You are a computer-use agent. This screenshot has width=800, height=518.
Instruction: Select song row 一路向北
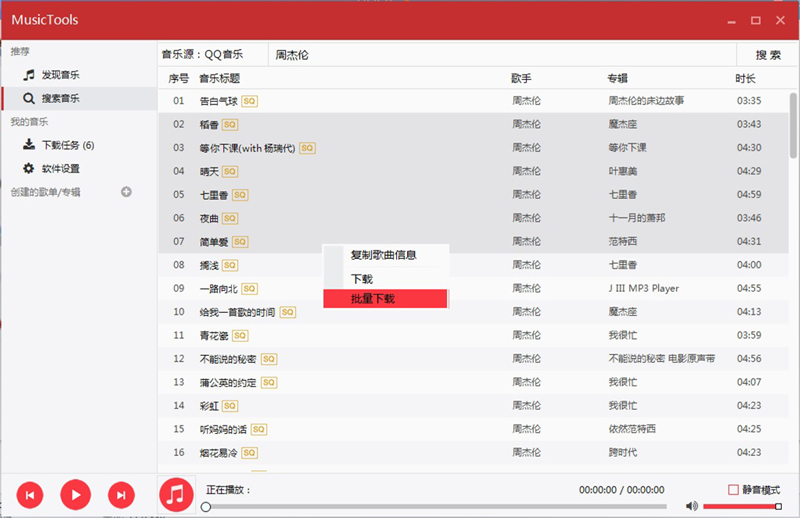[x=473, y=288]
